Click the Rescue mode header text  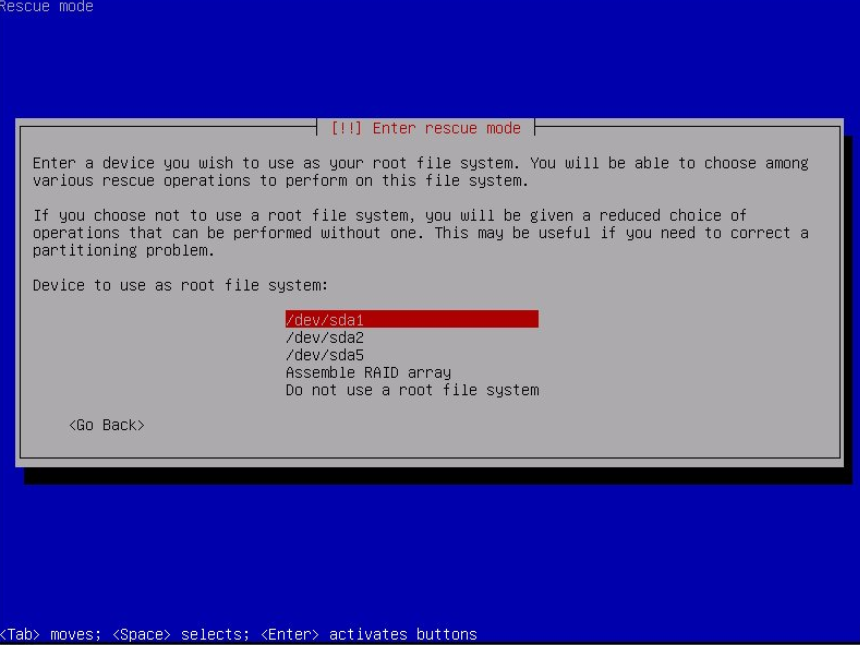[x=47, y=7]
